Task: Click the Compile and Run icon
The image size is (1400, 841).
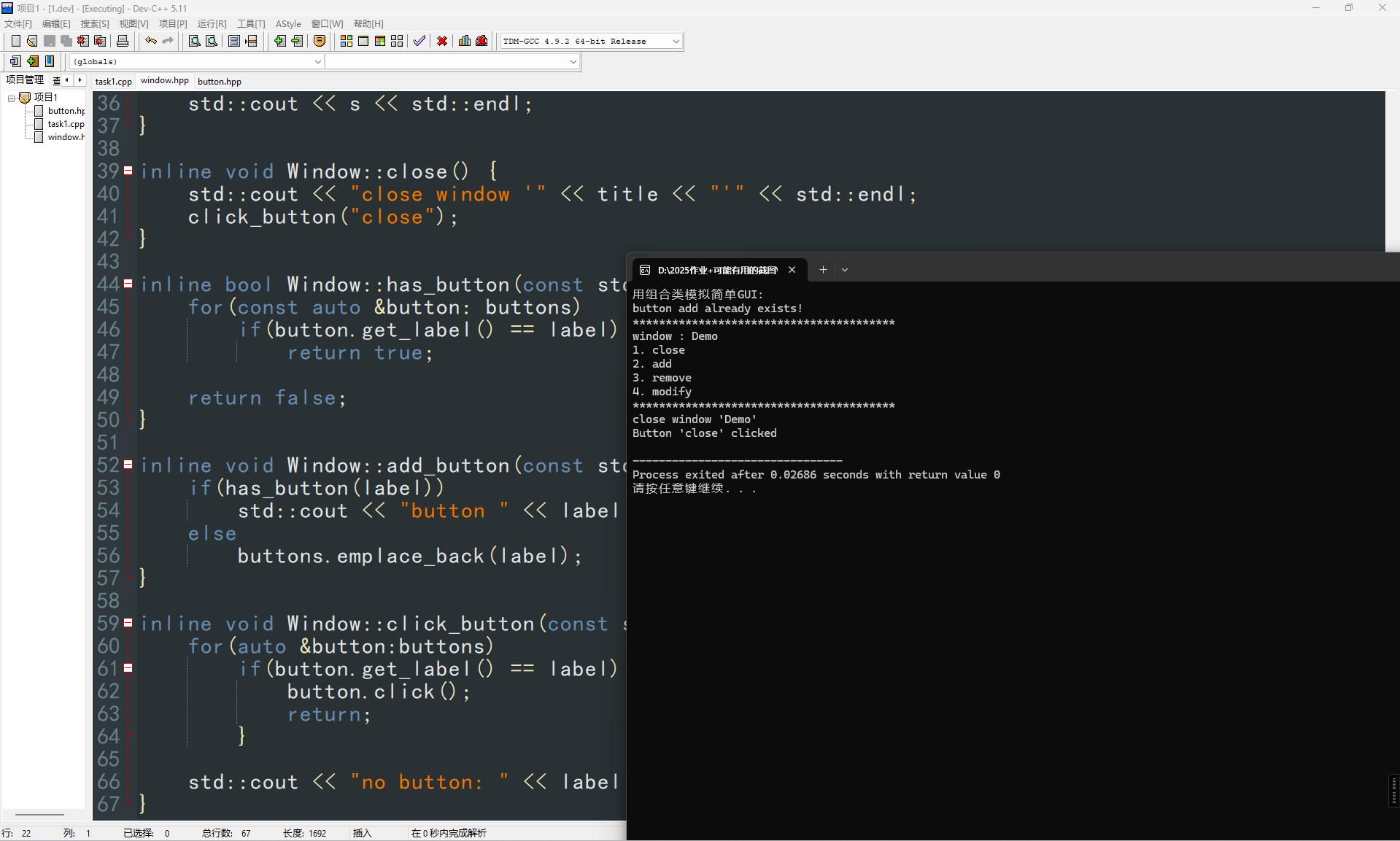Action: [x=380, y=41]
